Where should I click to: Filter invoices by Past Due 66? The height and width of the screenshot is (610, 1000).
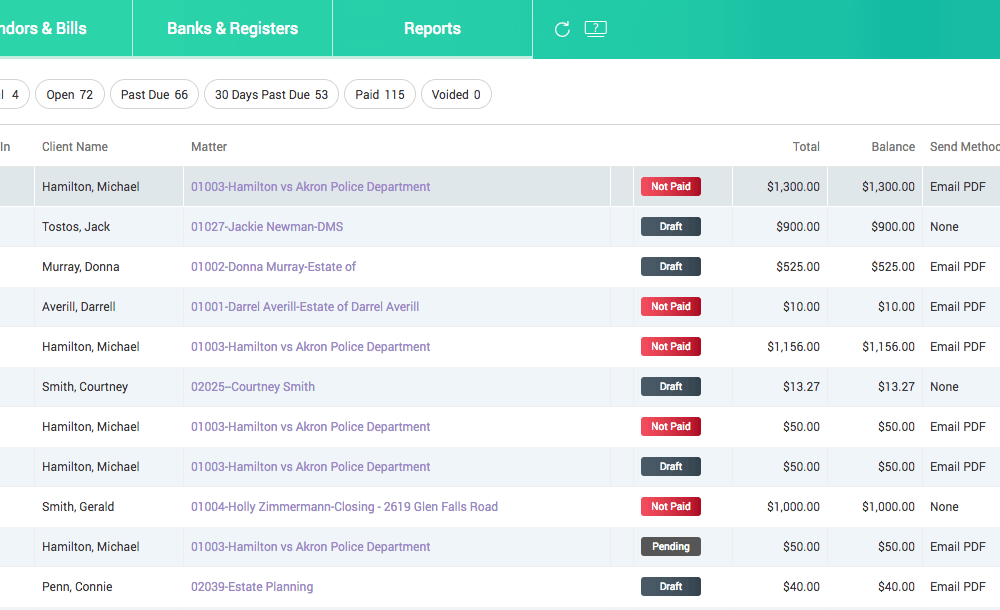point(154,94)
